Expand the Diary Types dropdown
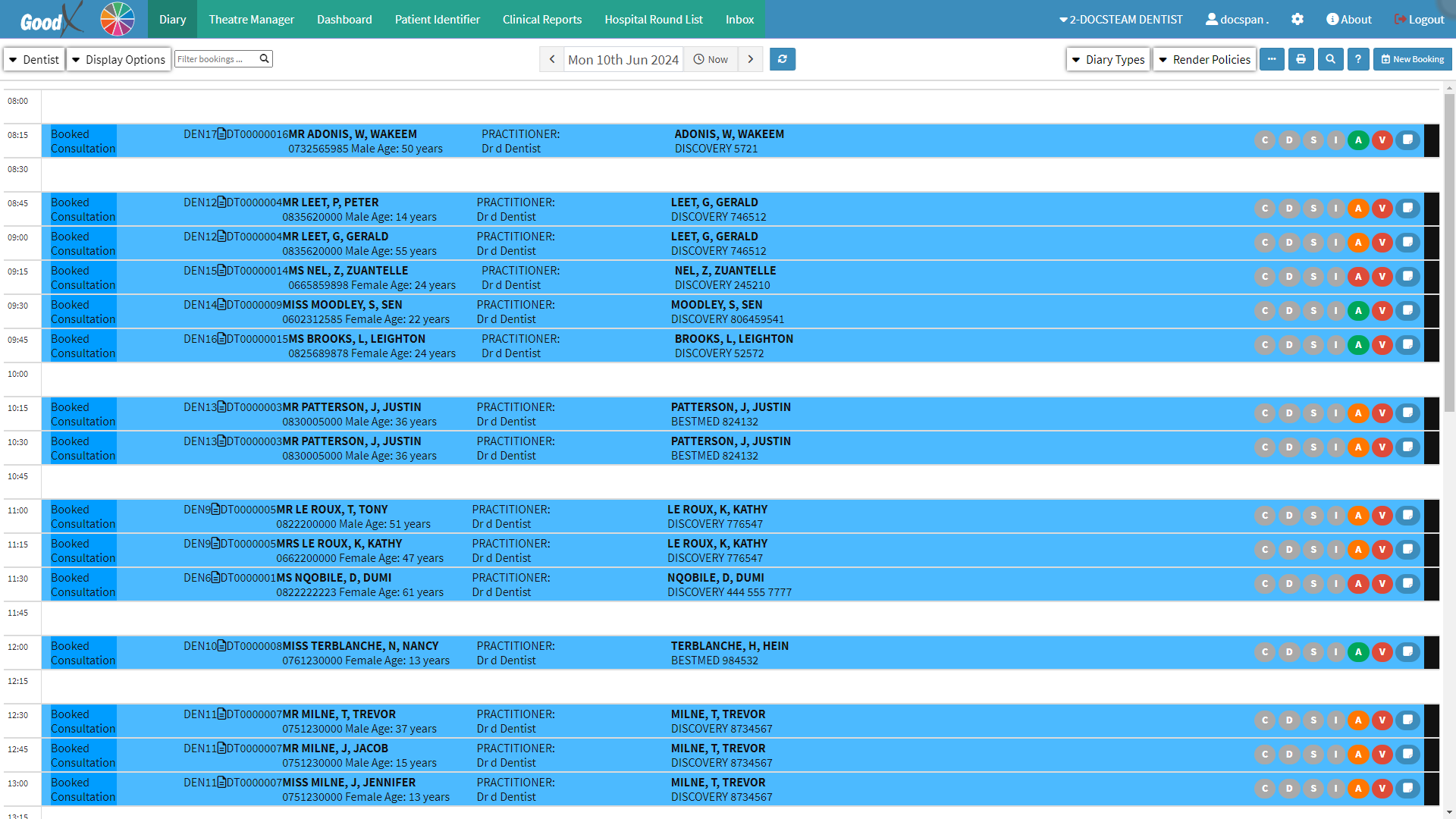Image resolution: width=1456 pixels, height=819 pixels. pyautogui.click(x=1108, y=59)
